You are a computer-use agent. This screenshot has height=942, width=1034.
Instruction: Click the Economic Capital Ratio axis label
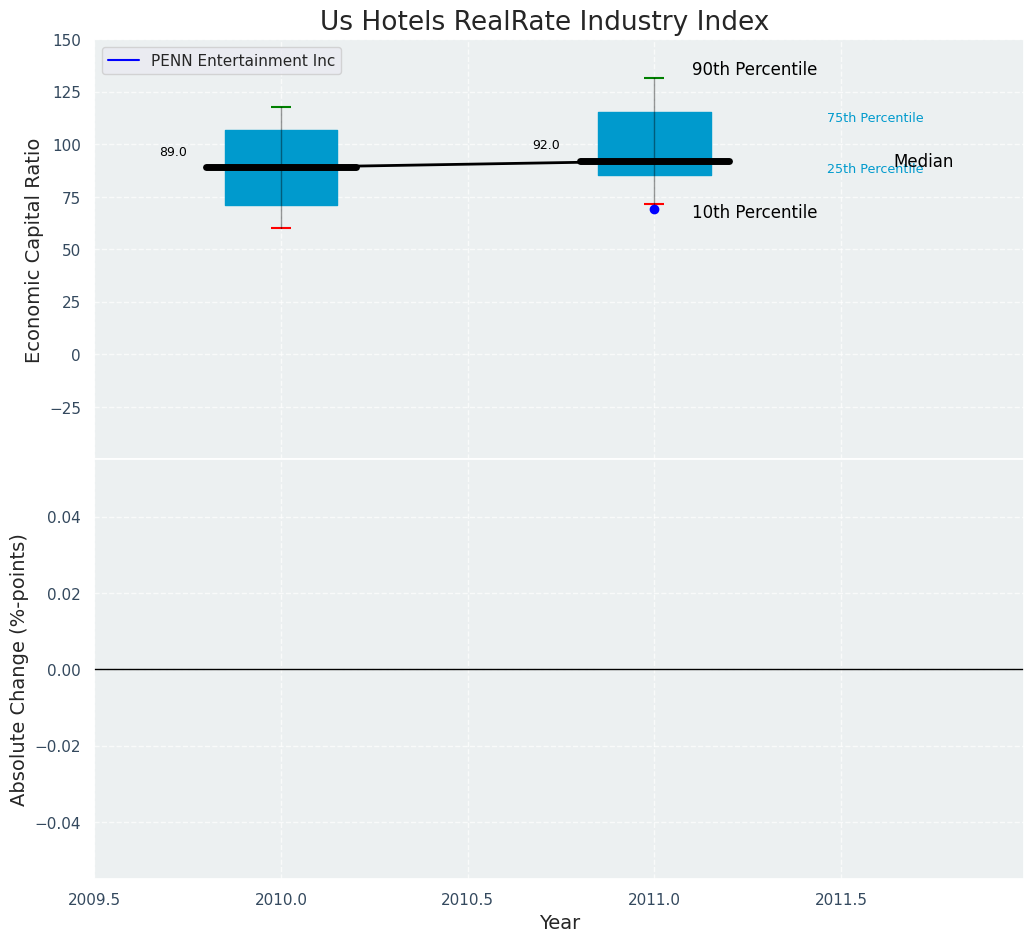pyautogui.click(x=34, y=250)
